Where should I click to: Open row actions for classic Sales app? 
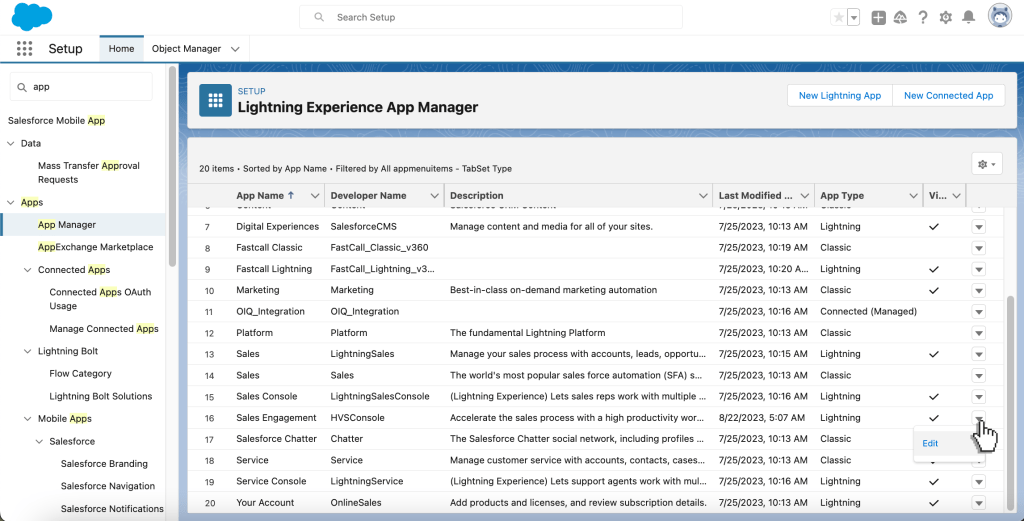978,375
